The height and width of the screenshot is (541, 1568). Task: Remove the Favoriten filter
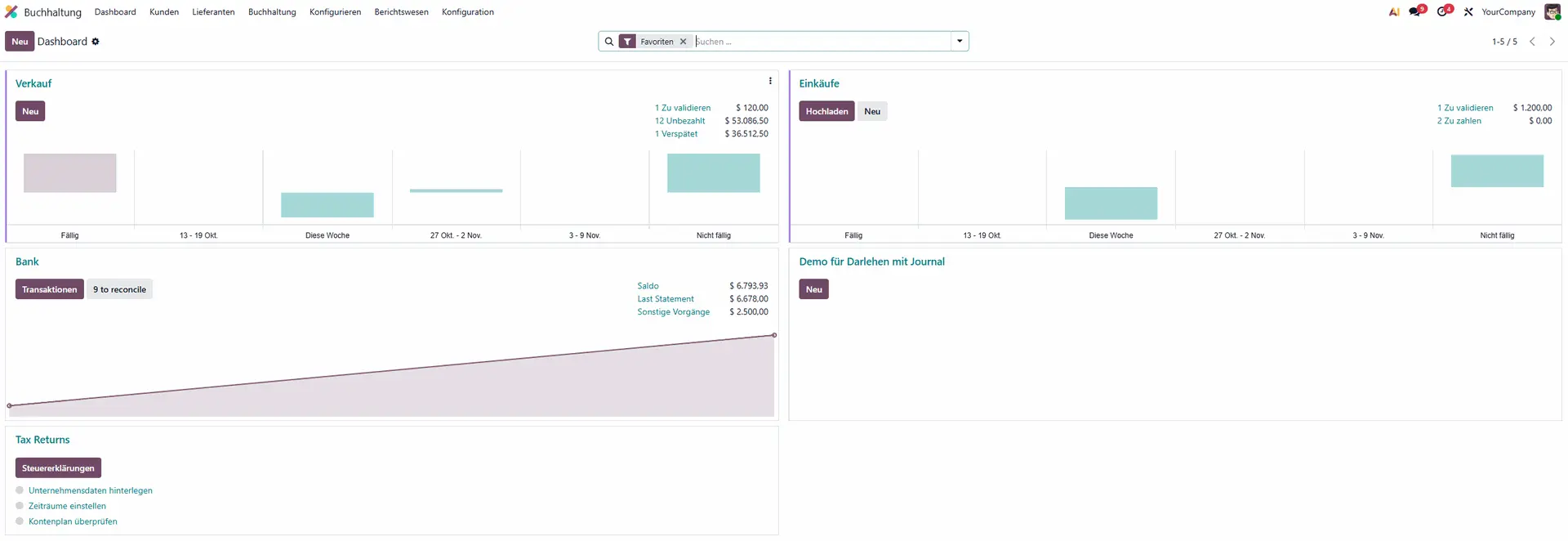click(x=684, y=42)
